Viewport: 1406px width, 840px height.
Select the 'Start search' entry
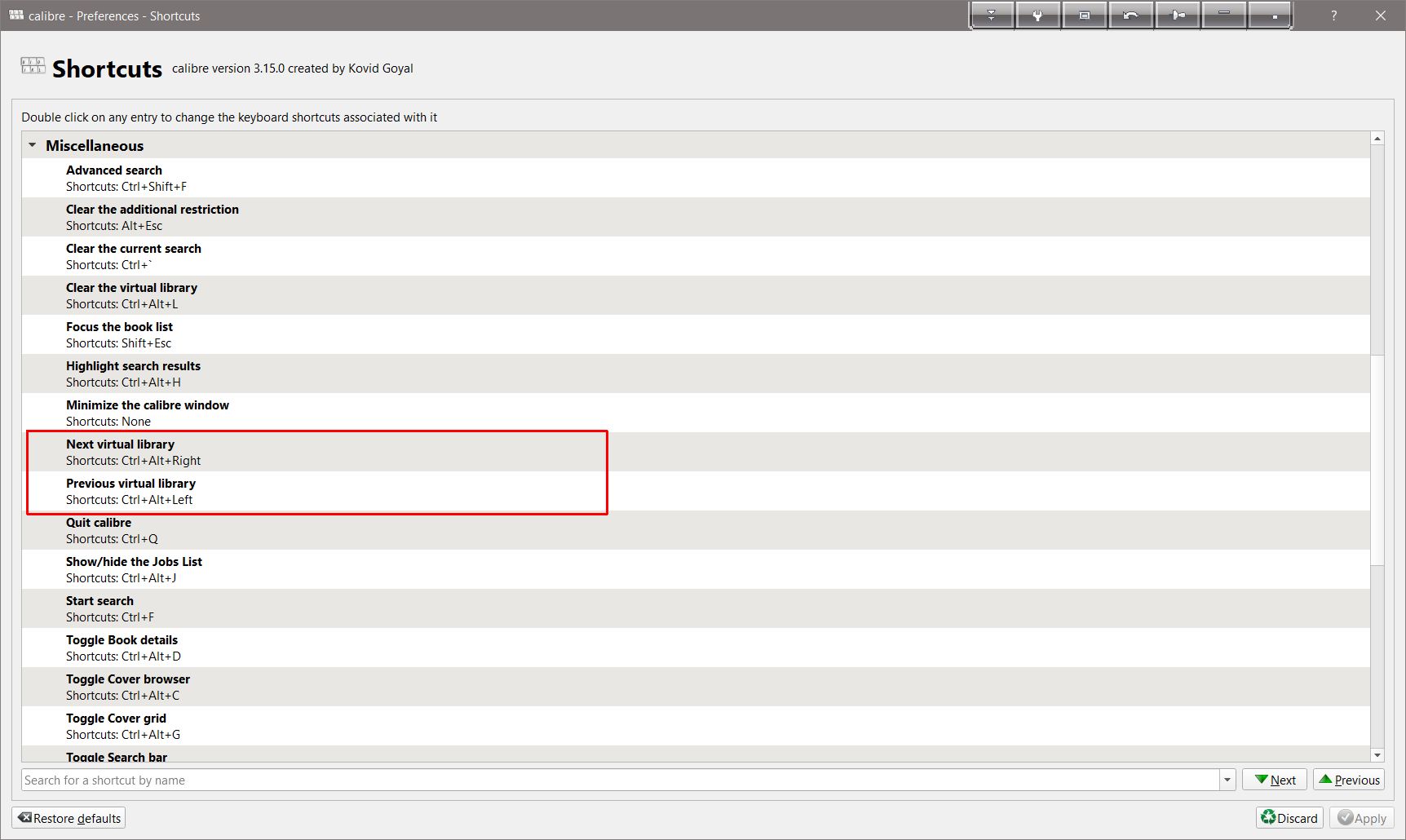[696, 608]
